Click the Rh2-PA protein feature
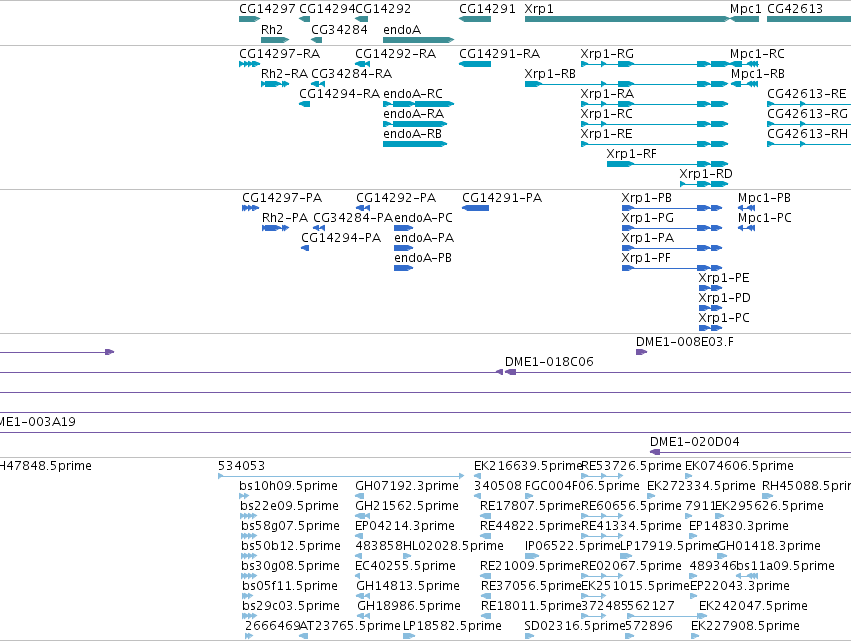The height and width of the screenshot is (641, 851). pyautogui.click(x=275, y=228)
